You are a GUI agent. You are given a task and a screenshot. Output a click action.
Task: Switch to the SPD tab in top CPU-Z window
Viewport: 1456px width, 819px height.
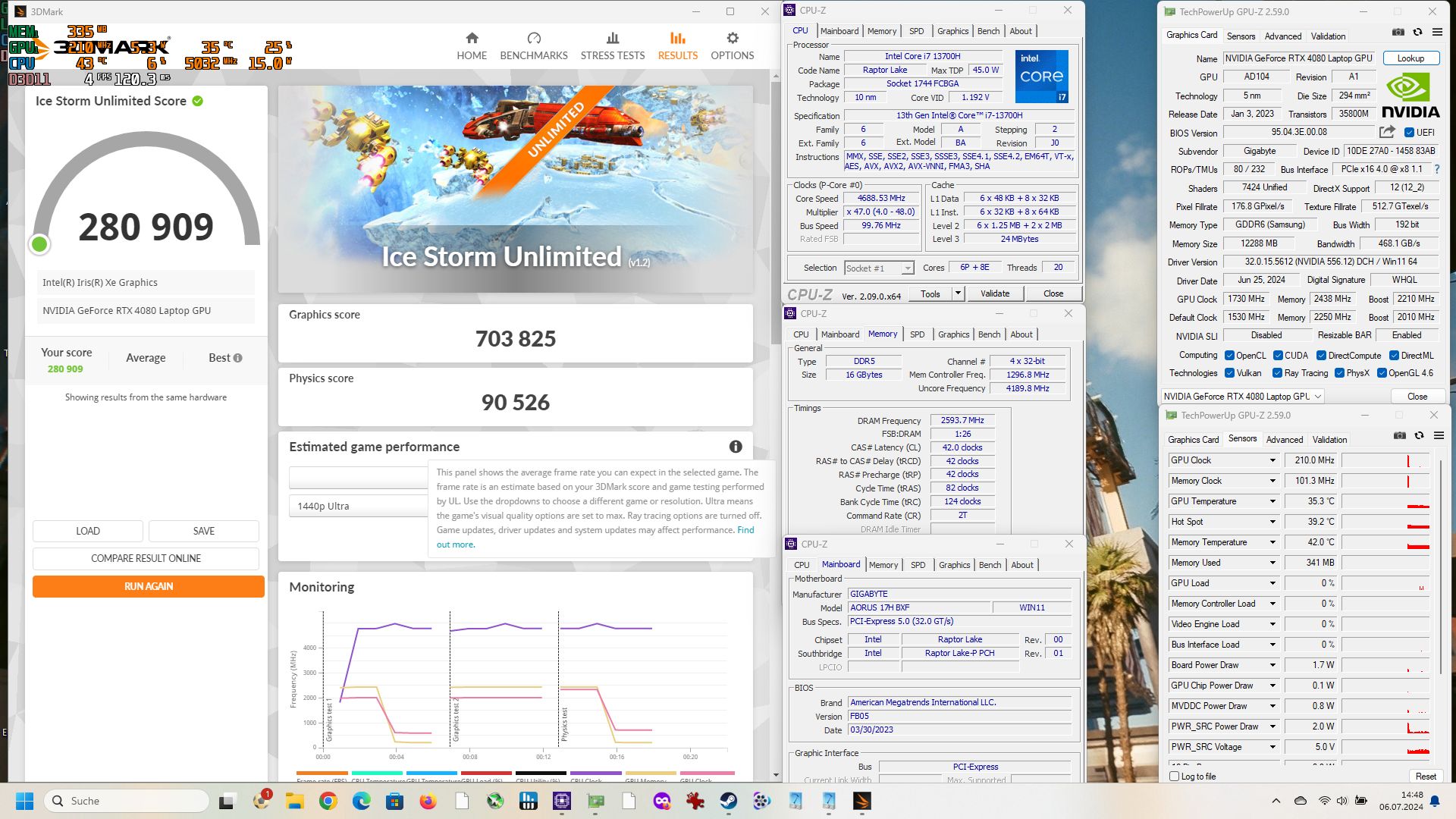916,31
